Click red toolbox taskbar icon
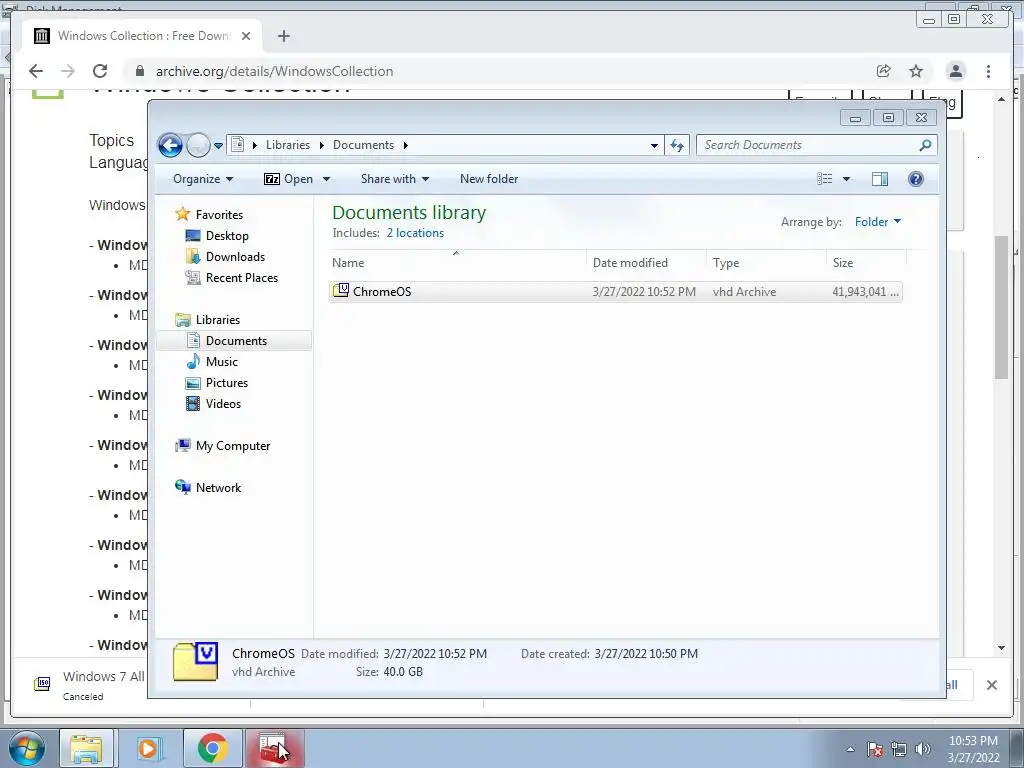Screen dimensions: 1024x768 pos(274,749)
